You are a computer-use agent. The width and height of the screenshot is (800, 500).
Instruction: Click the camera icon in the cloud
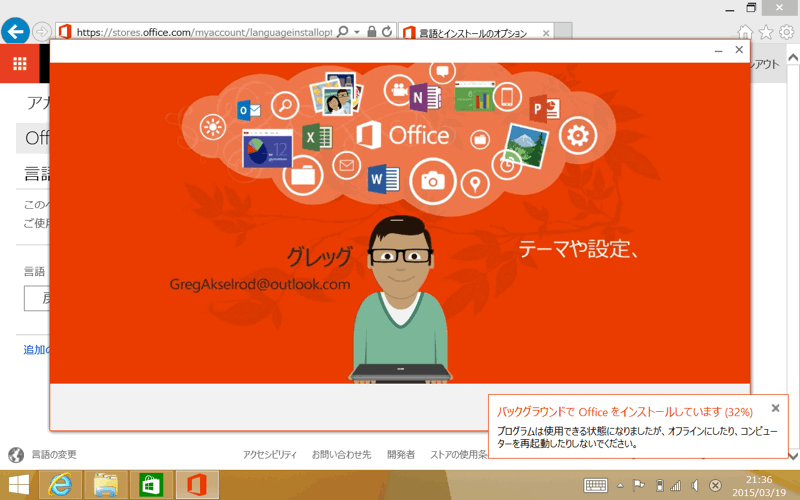[x=432, y=181]
